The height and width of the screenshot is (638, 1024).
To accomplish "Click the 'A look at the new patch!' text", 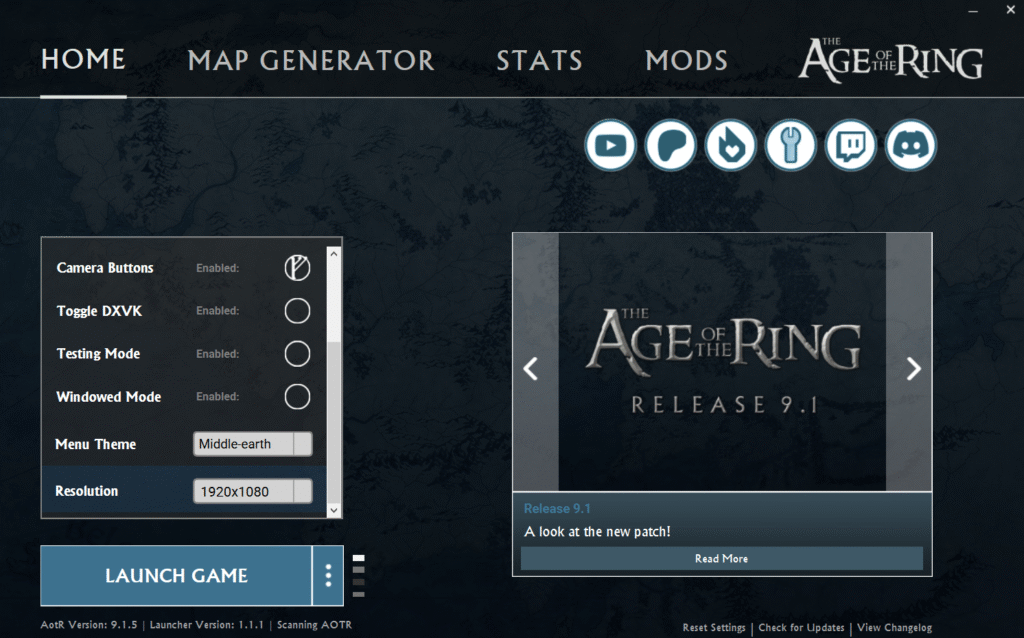I will click(597, 532).
